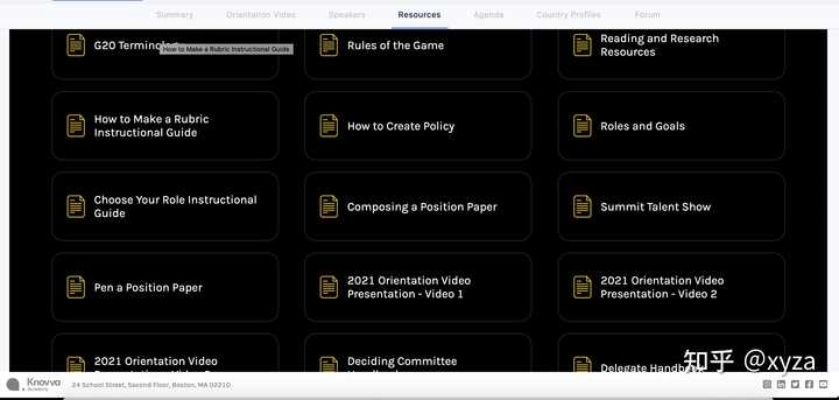Open the Facebook icon in the footer

(x=808, y=385)
